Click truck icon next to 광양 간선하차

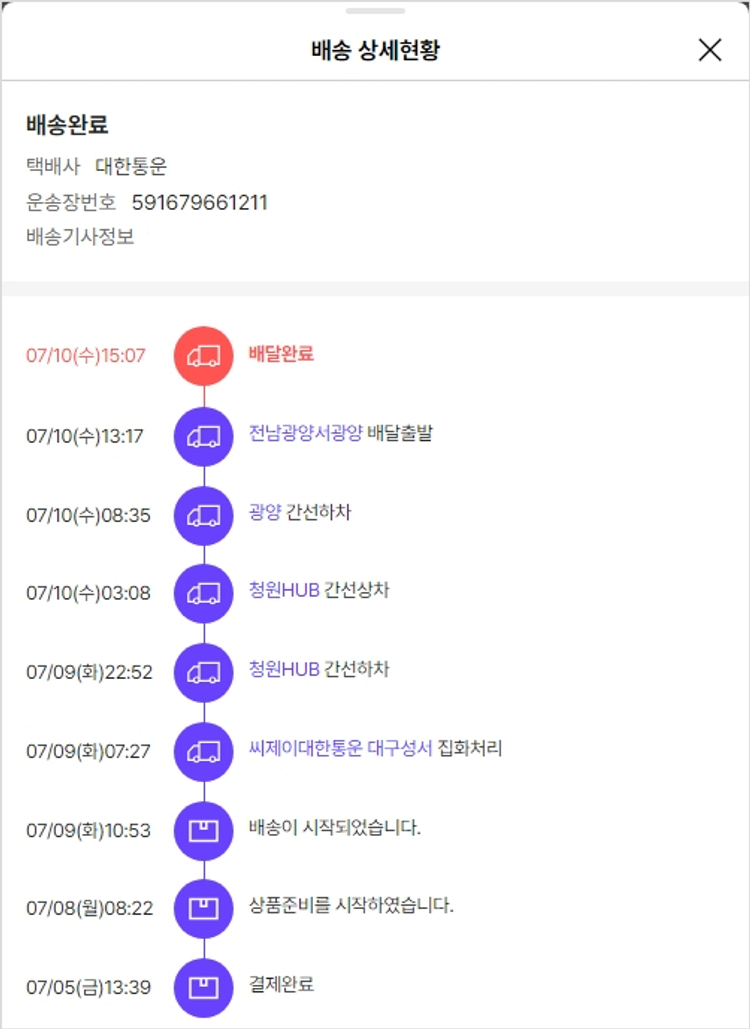pos(204,514)
